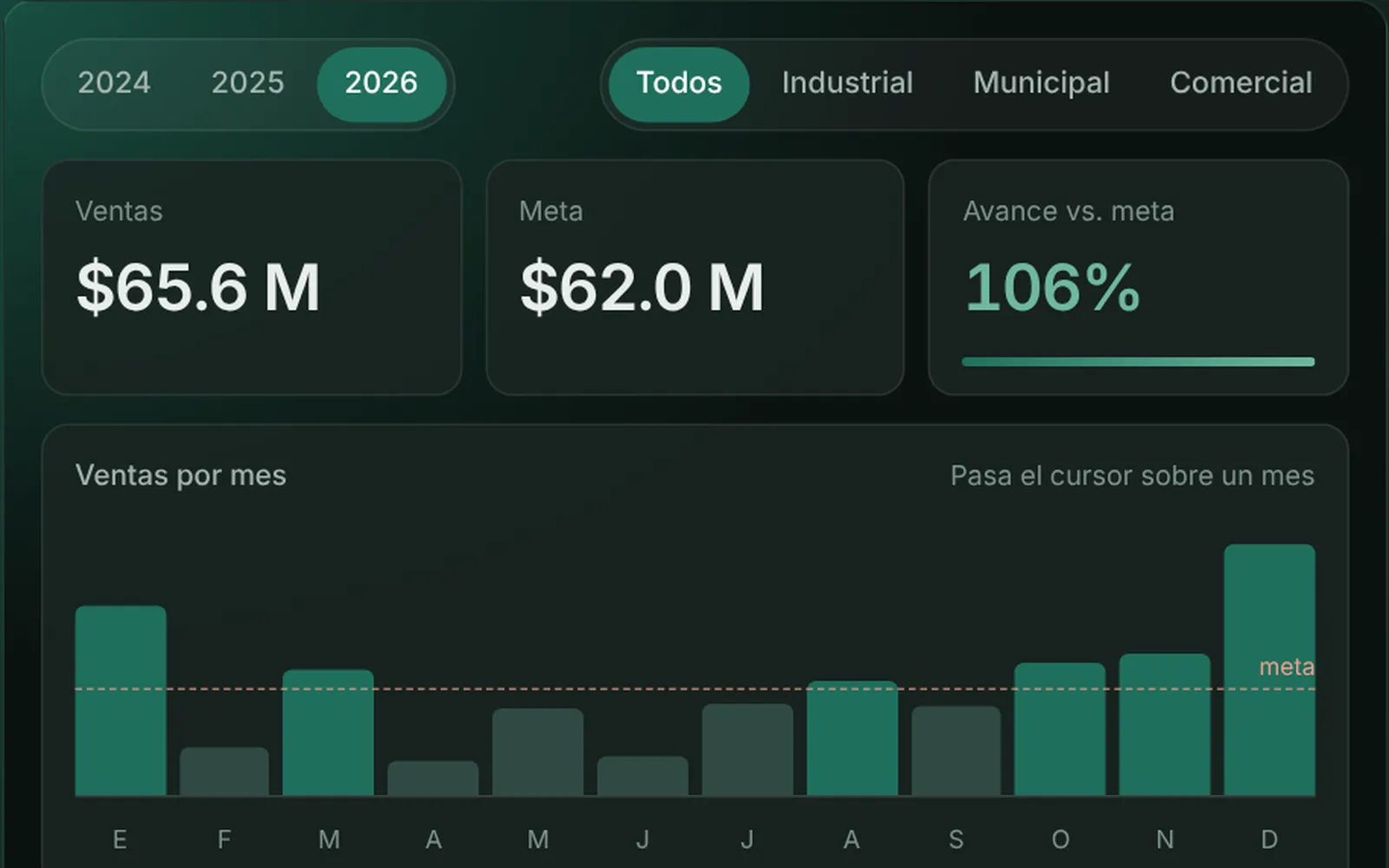1389x868 pixels.
Task: Filter by Industrial segment
Action: pyautogui.click(x=847, y=83)
